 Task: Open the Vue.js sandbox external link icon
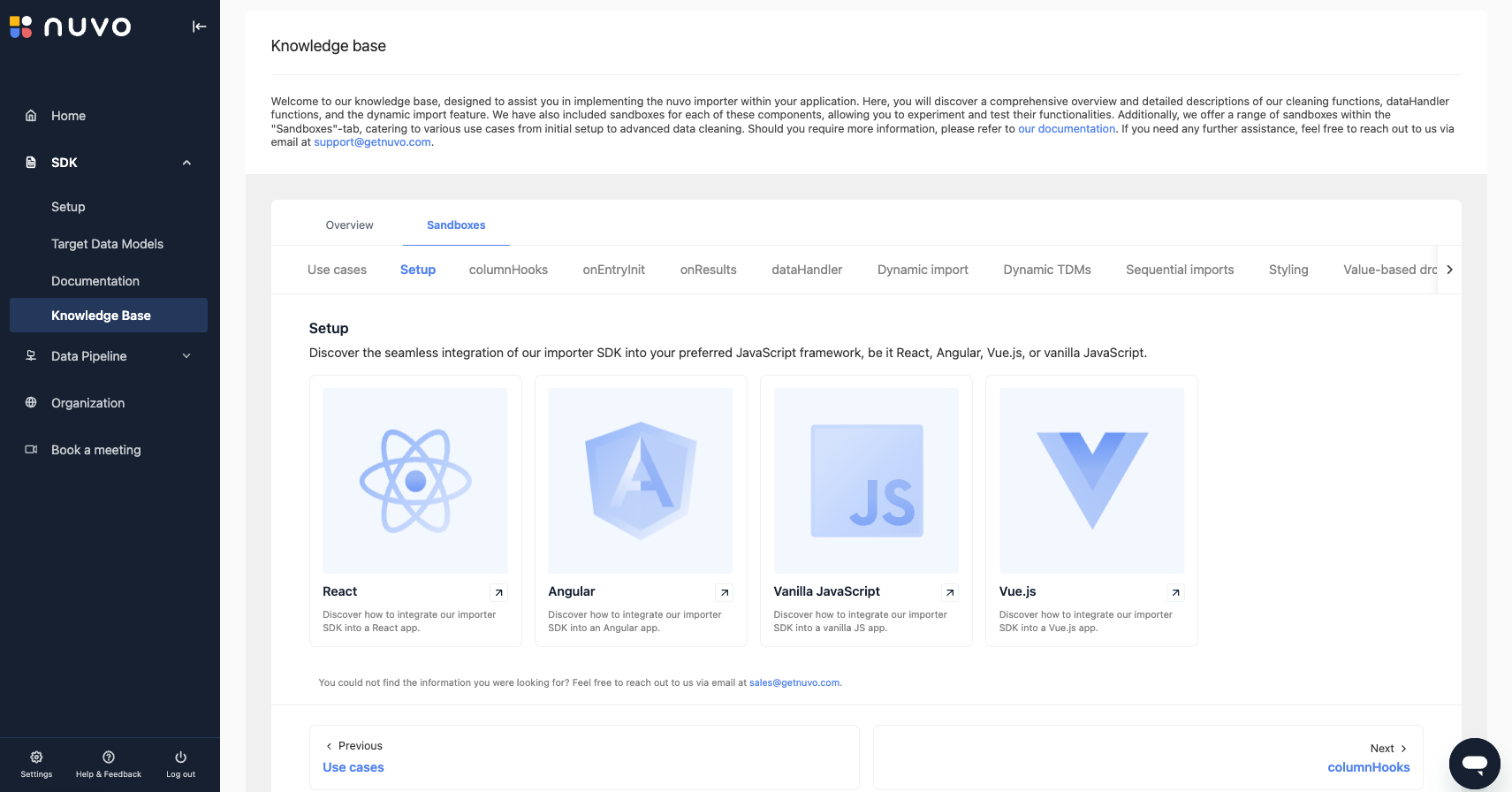1175,592
